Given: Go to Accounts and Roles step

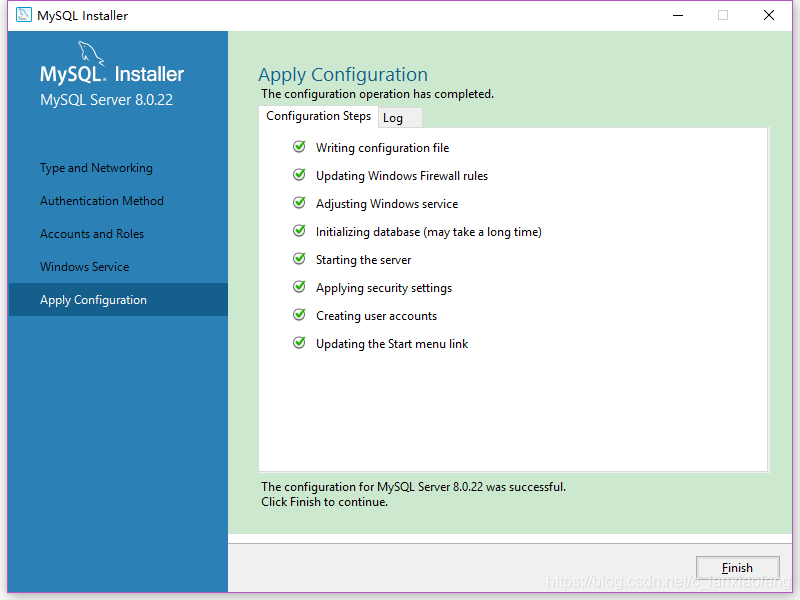Looking at the screenshot, I should pos(92,234).
